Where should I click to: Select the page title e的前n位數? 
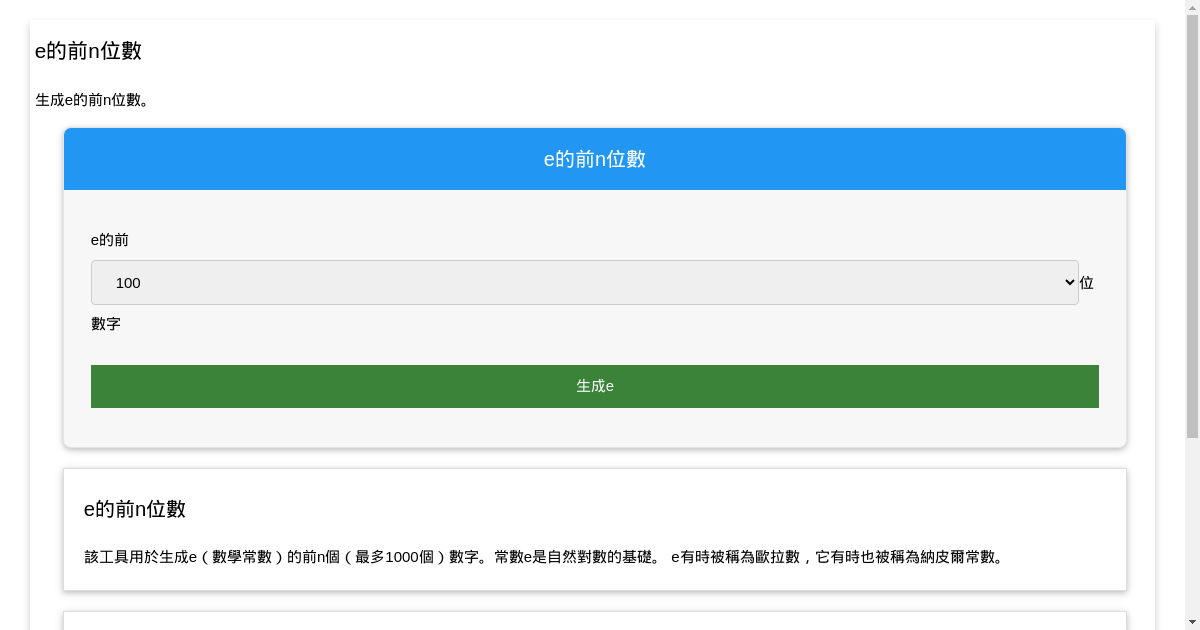tap(88, 50)
